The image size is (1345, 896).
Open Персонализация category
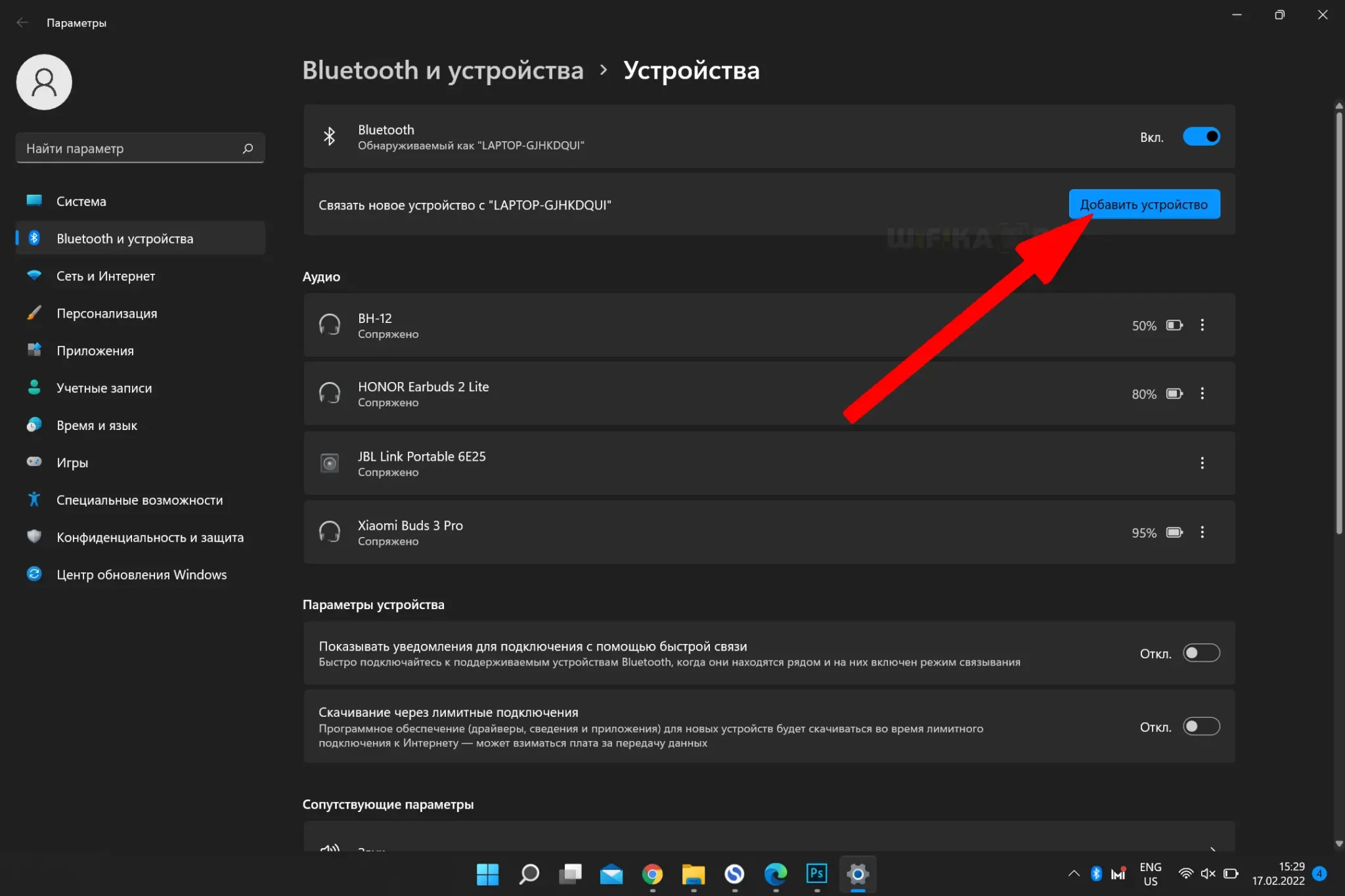(140, 313)
